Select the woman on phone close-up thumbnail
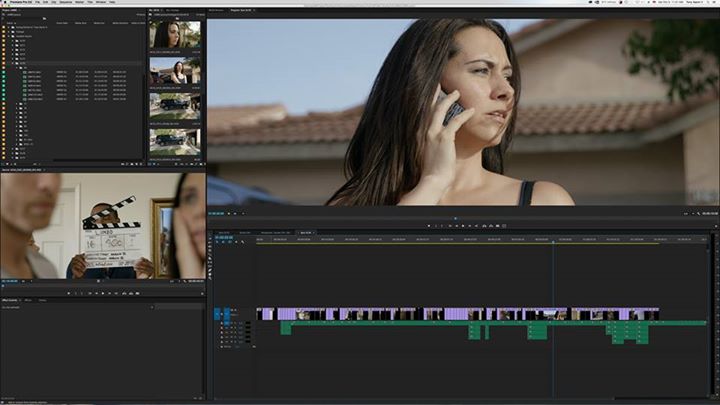This screenshot has width=720, height=405. click(x=175, y=35)
